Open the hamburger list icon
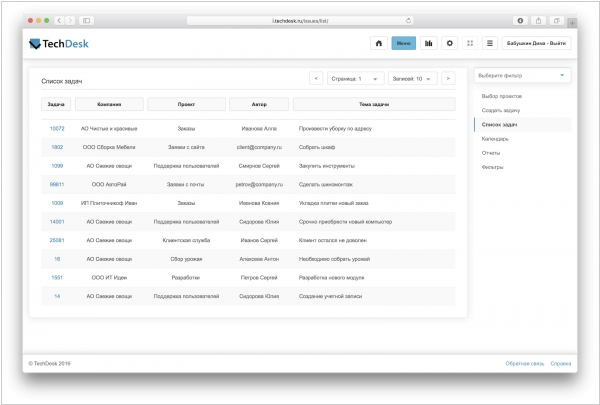The width and height of the screenshot is (600, 405). point(490,44)
